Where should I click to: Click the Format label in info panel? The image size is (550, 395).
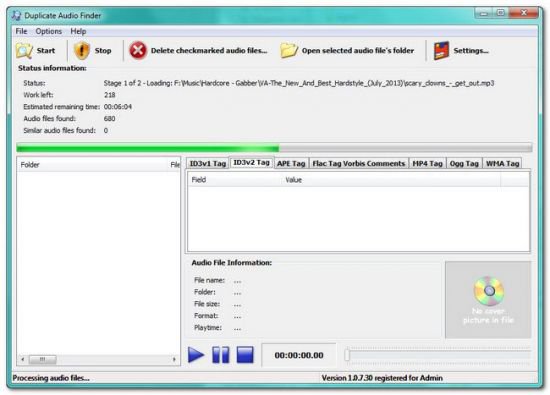pyautogui.click(x=206, y=316)
